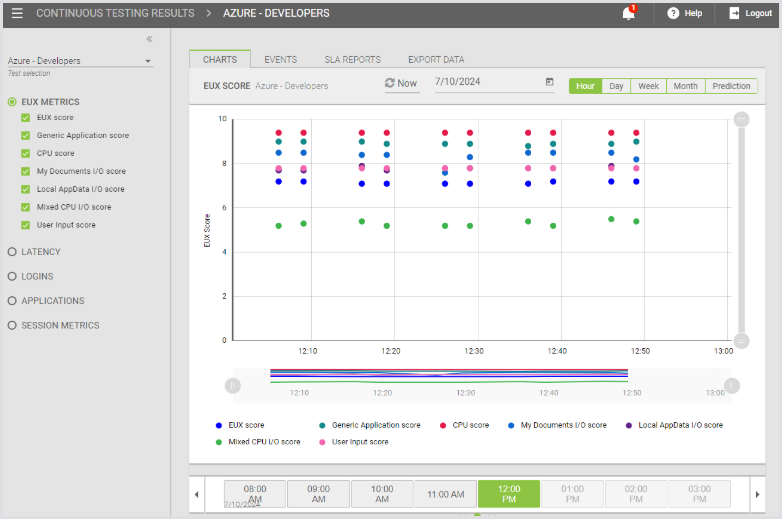This screenshot has height=519, width=782.
Task: Open the Export Data tab
Action: tap(435, 60)
